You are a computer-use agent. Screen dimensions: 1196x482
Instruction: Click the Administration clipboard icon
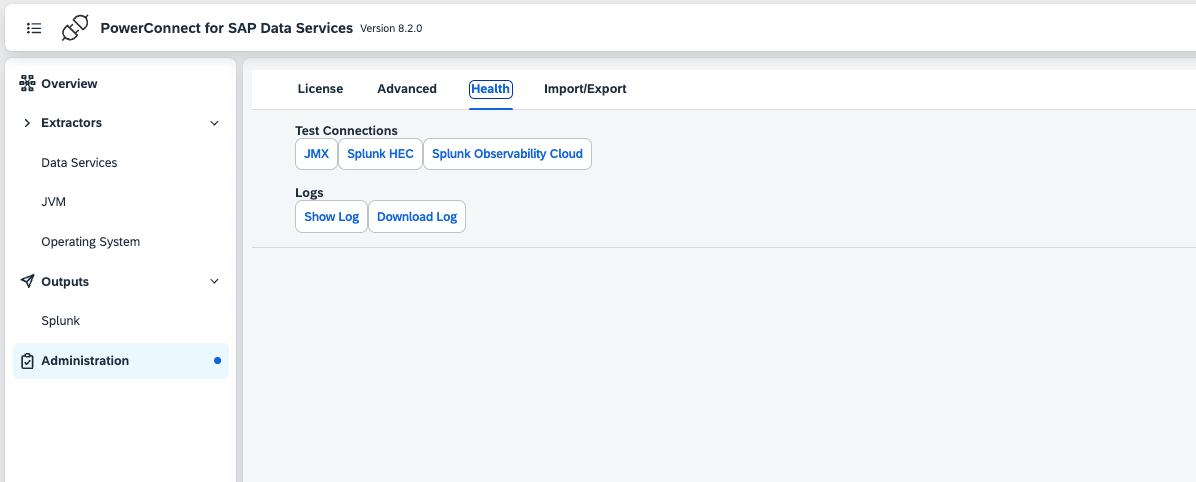[28, 361]
